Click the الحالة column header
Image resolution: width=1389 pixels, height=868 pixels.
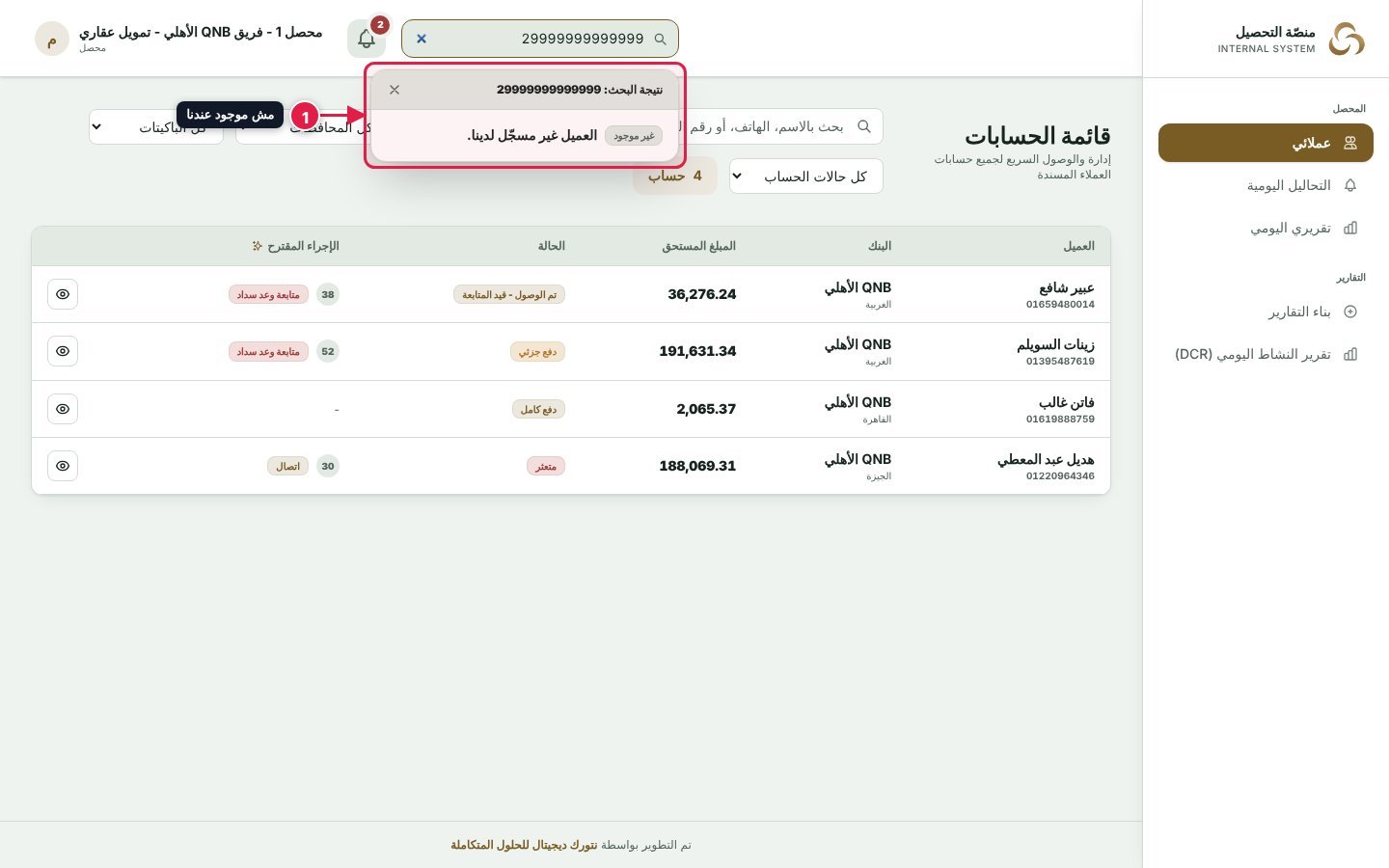[x=552, y=246]
